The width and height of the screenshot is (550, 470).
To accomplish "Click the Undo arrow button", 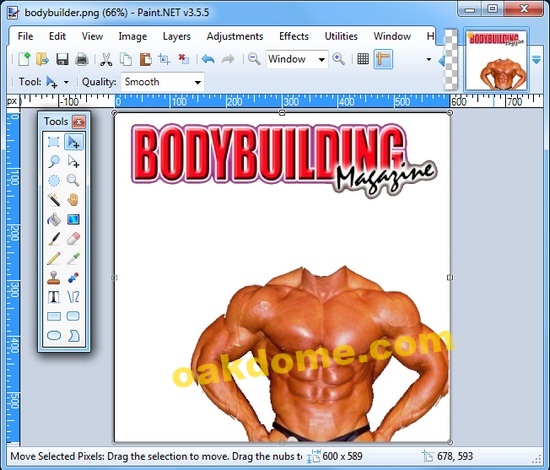I will coord(208,59).
